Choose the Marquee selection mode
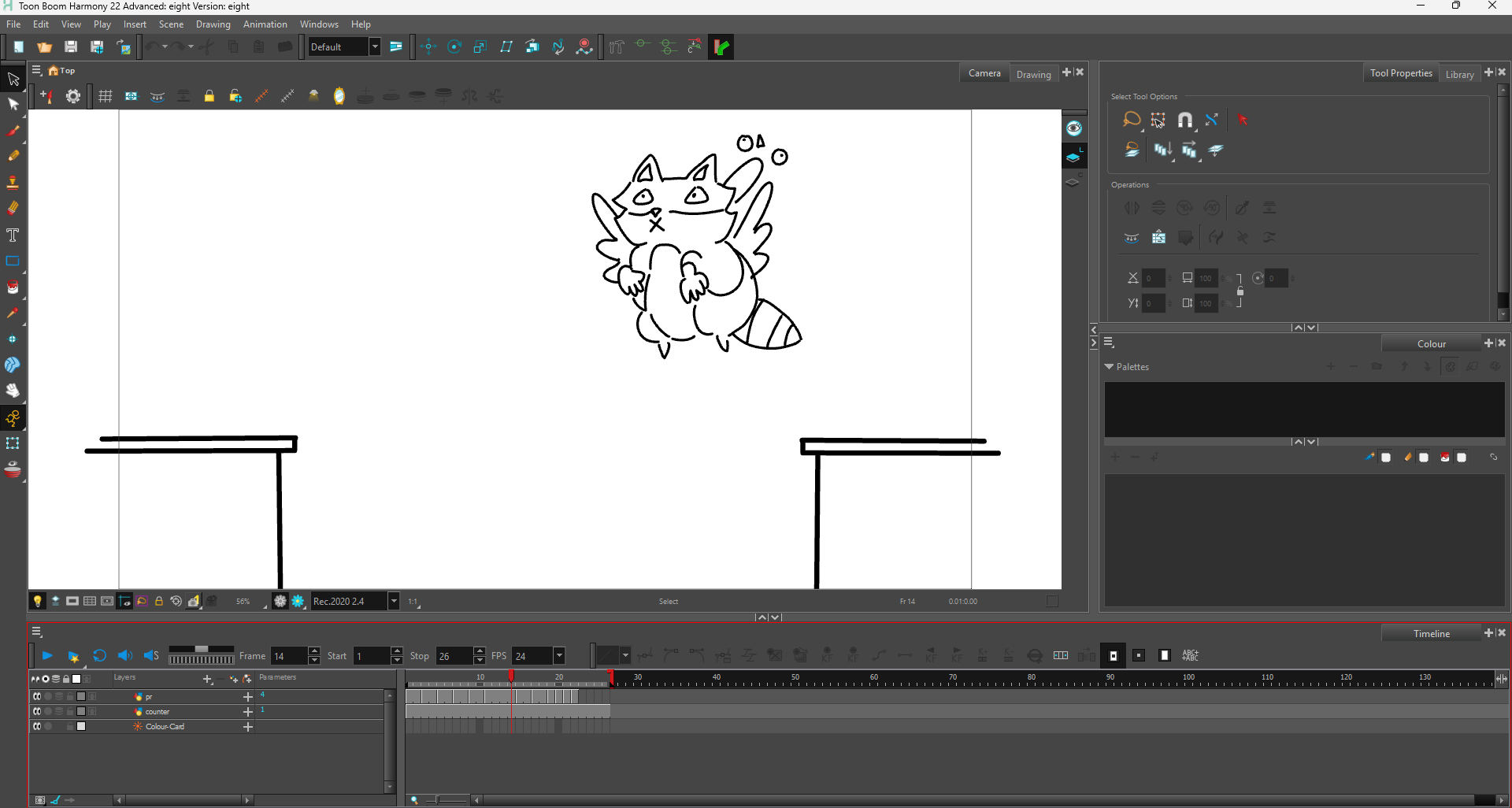1512x808 pixels. (x=1158, y=120)
